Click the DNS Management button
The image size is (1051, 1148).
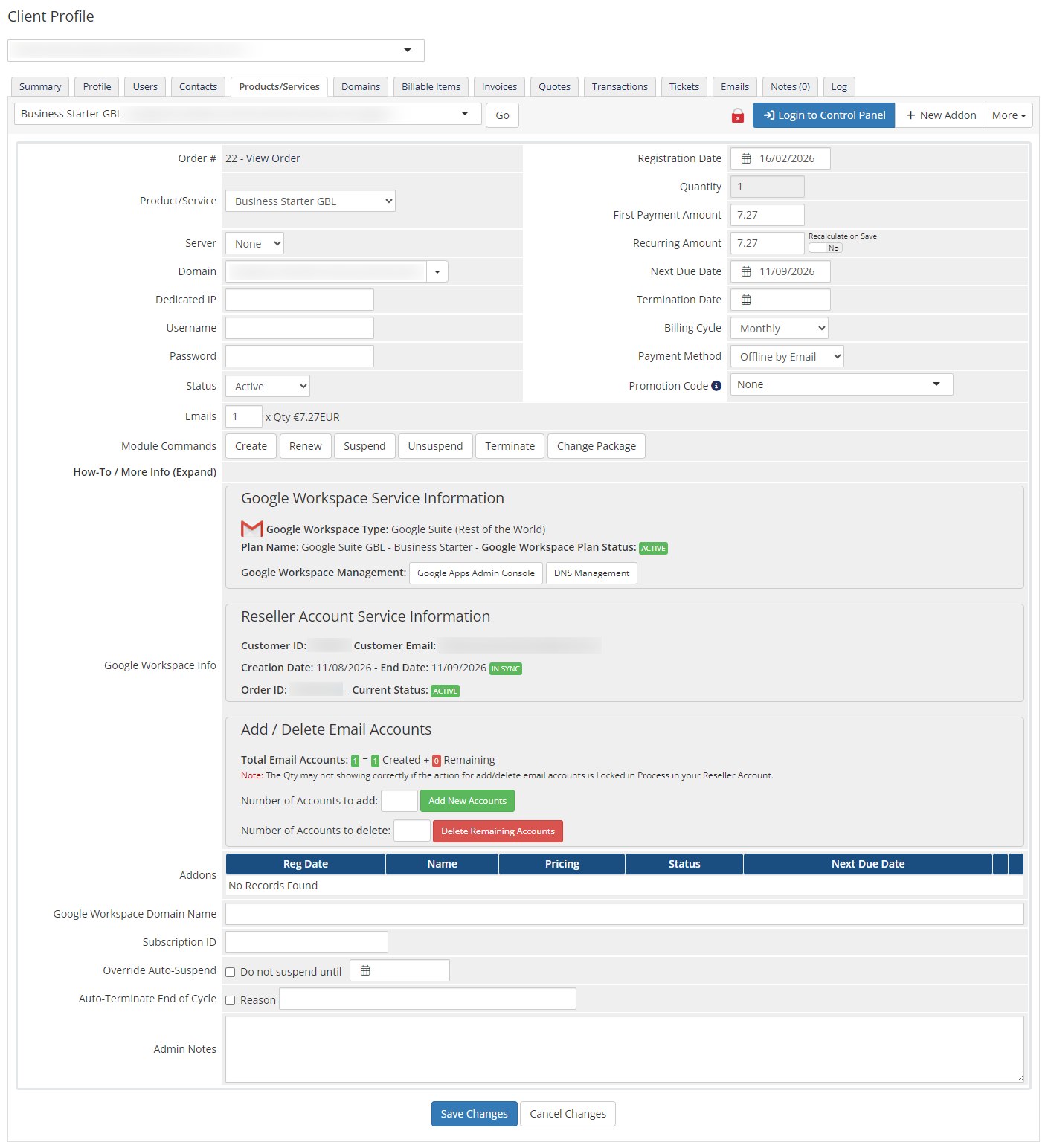click(x=591, y=573)
